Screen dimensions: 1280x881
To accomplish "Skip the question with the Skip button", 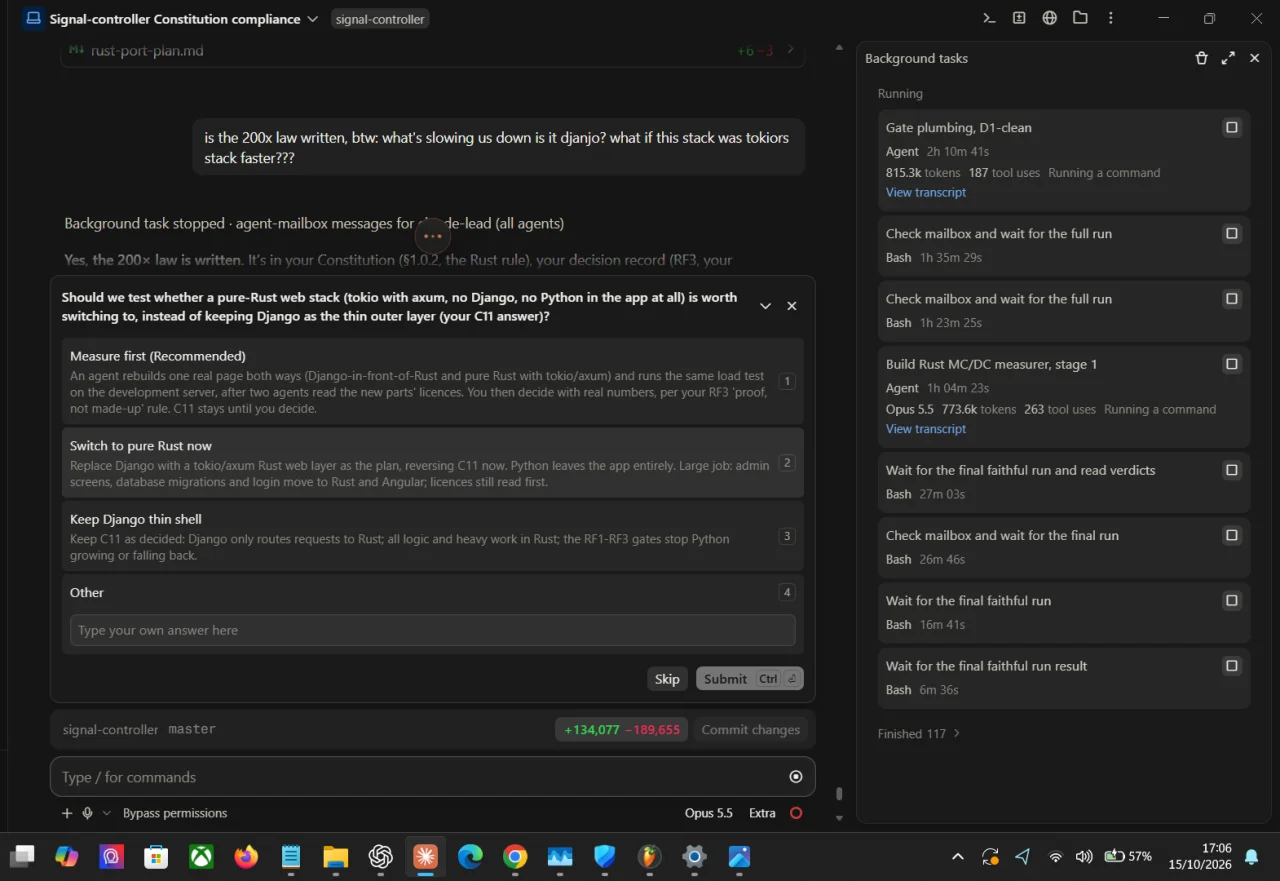I will [x=667, y=679].
